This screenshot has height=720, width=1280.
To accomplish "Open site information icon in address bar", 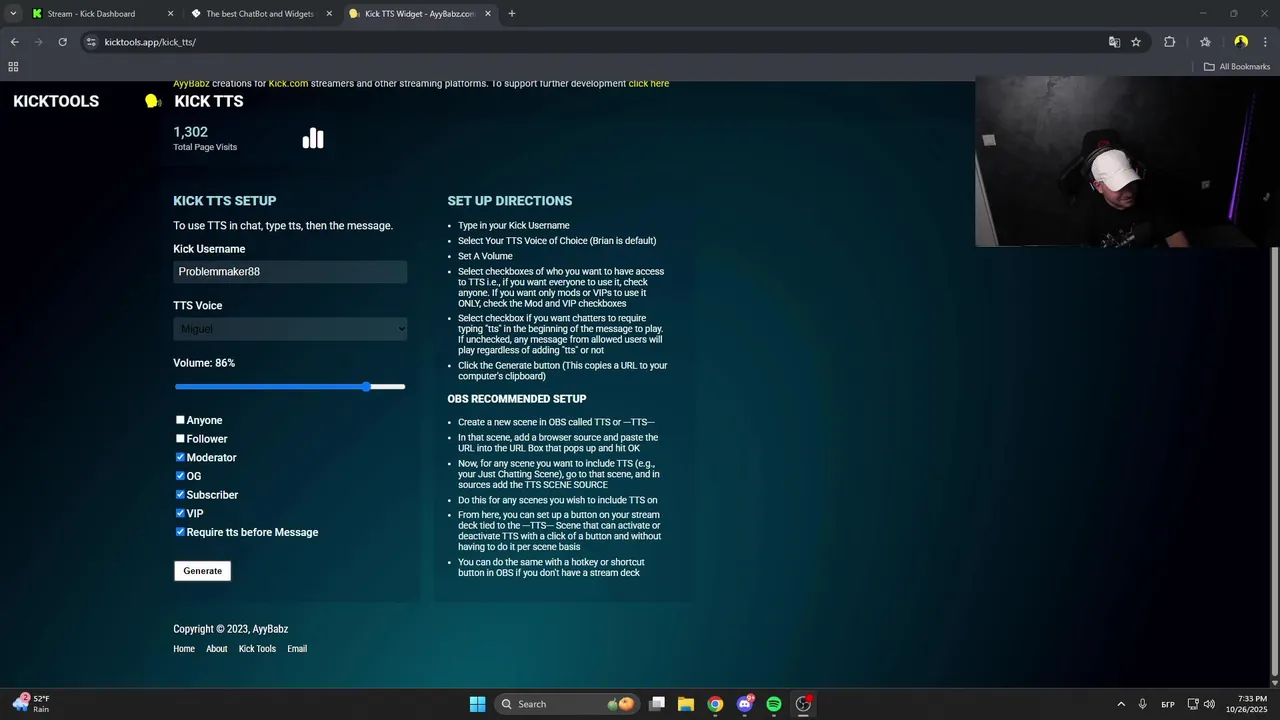I will (91, 42).
